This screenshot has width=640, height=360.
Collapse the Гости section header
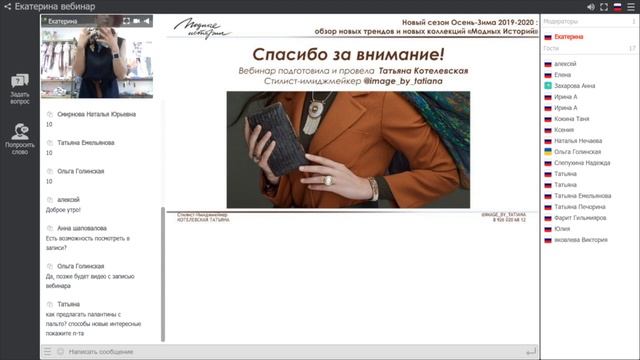(590, 48)
